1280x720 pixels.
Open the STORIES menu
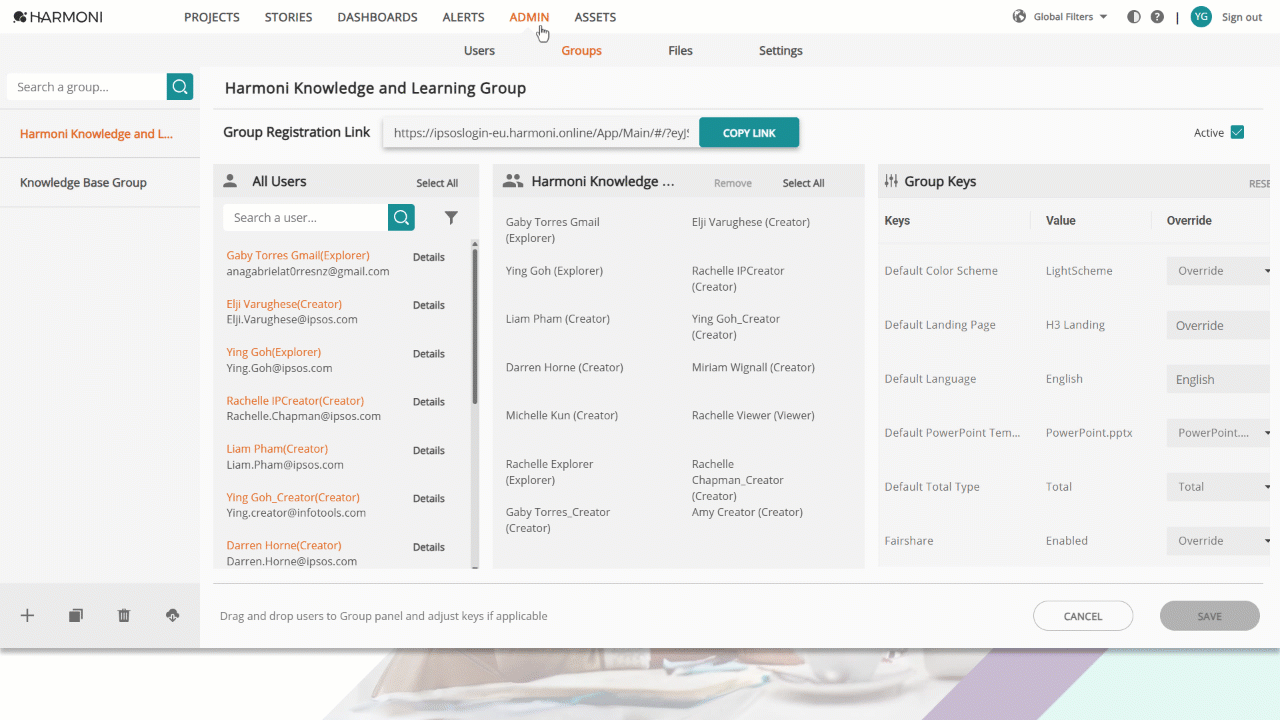point(288,17)
